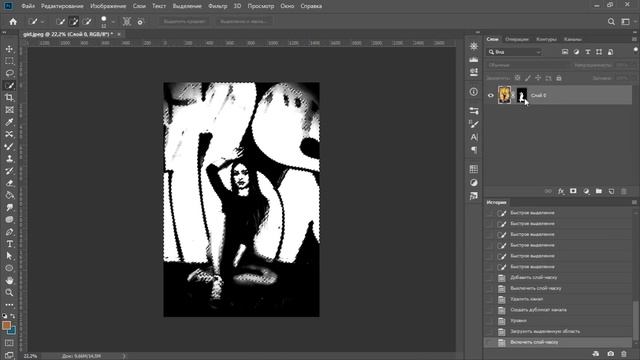Open the Изображение menu

(x=108, y=6)
